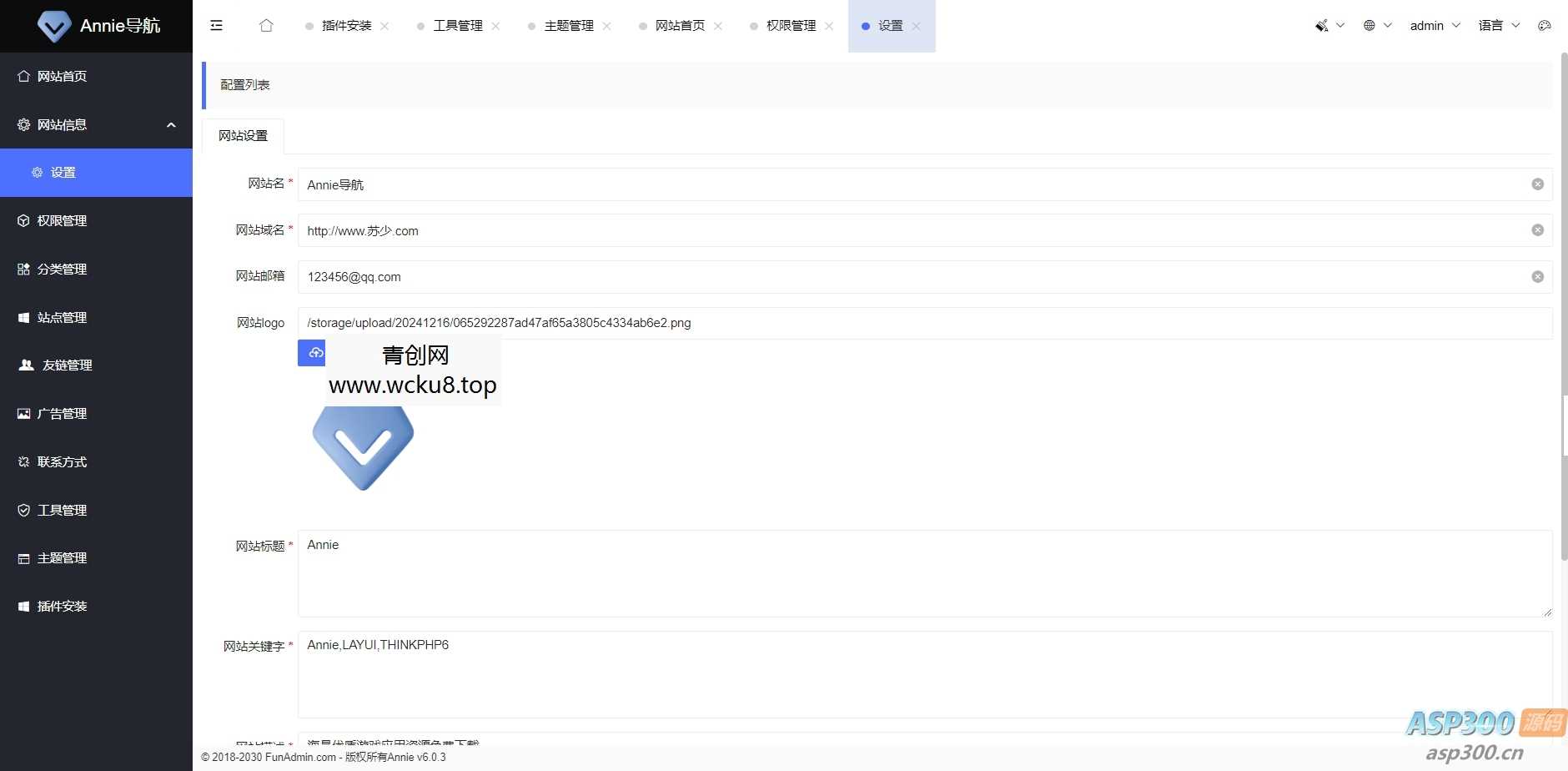The height and width of the screenshot is (771, 1568).
Task: Clear the 网站名 input field
Action: [x=1537, y=184]
